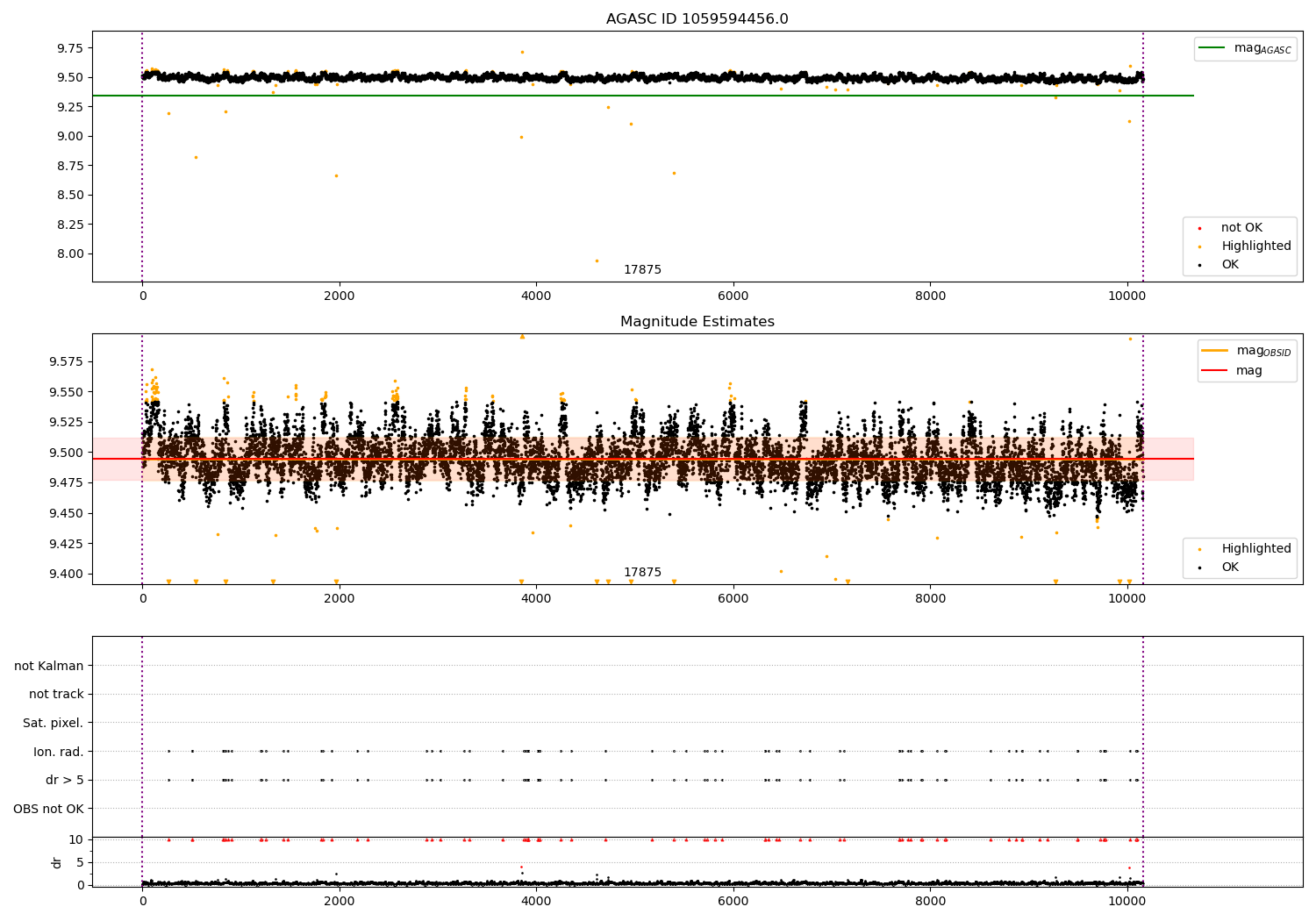Click the 9.25 y-axis tick label
Viewport: 1316px width, 921px height.
69,107
